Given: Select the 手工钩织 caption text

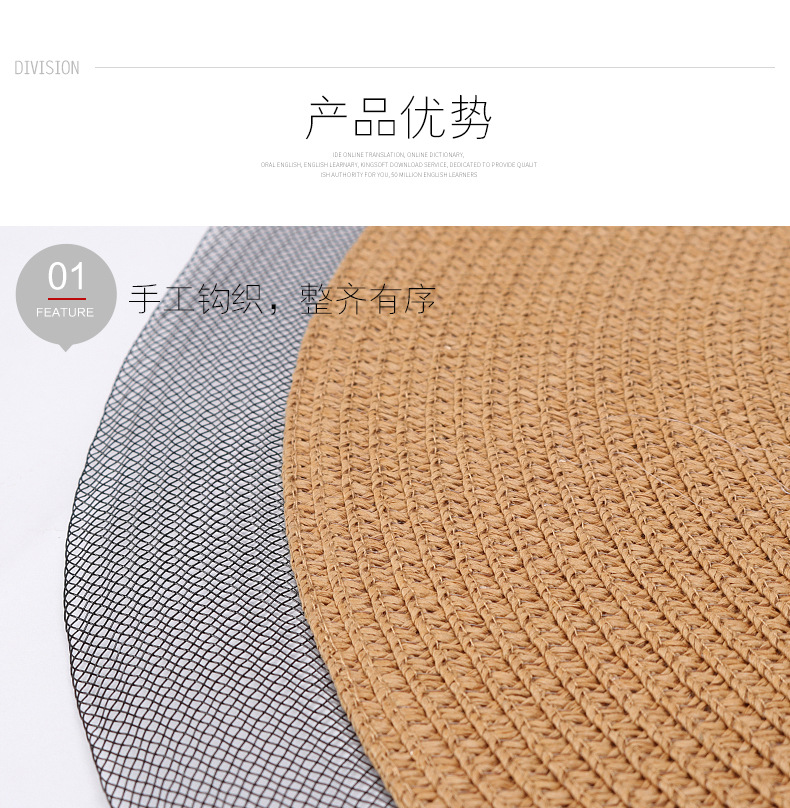Looking at the screenshot, I should click(x=196, y=299).
